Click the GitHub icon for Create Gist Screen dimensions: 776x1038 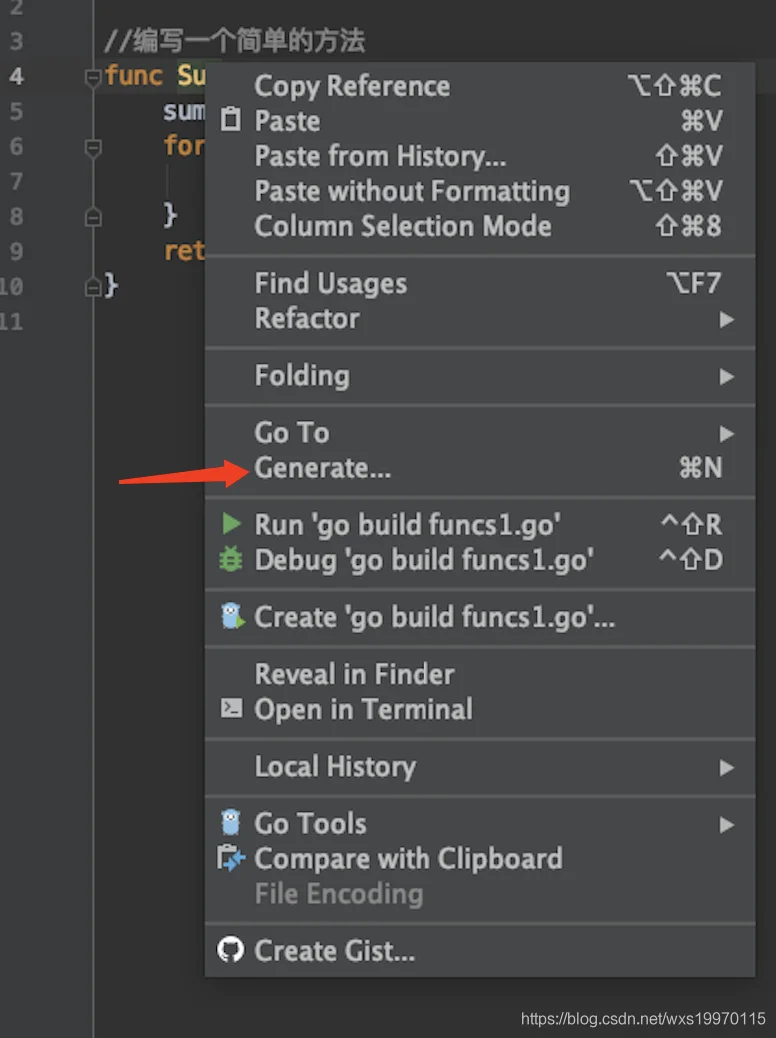(230, 950)
